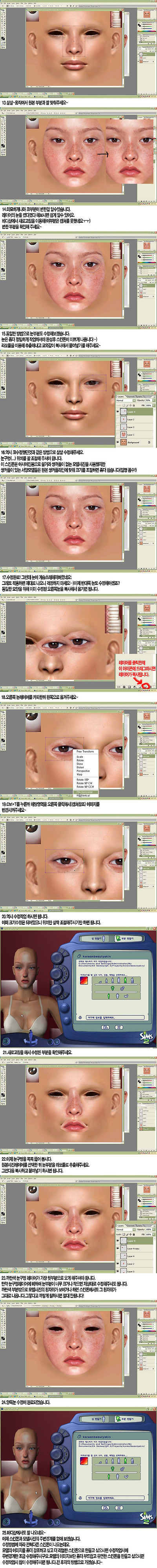Screen dimensions: 157x1568
Task: Select the Layer 3 row in Layers panel
Action: 135,427
